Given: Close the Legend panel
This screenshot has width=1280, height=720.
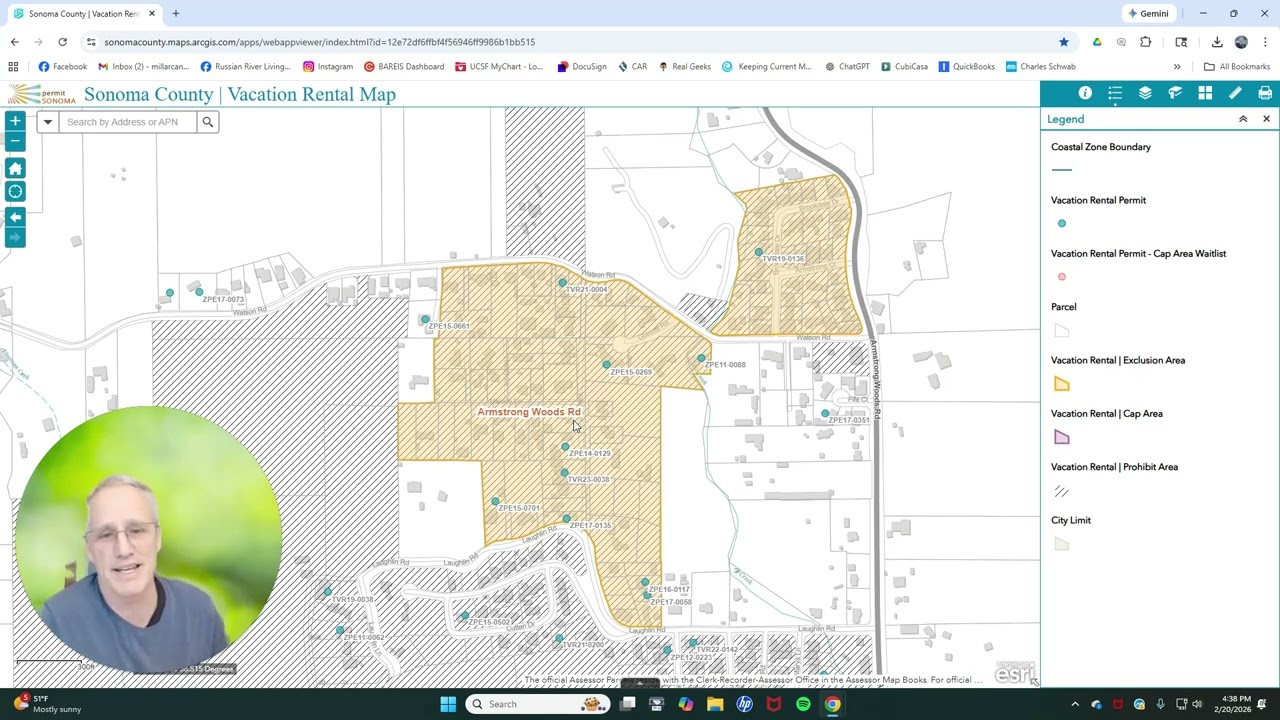Looking at the screenshot, I should coord(1266,119).
